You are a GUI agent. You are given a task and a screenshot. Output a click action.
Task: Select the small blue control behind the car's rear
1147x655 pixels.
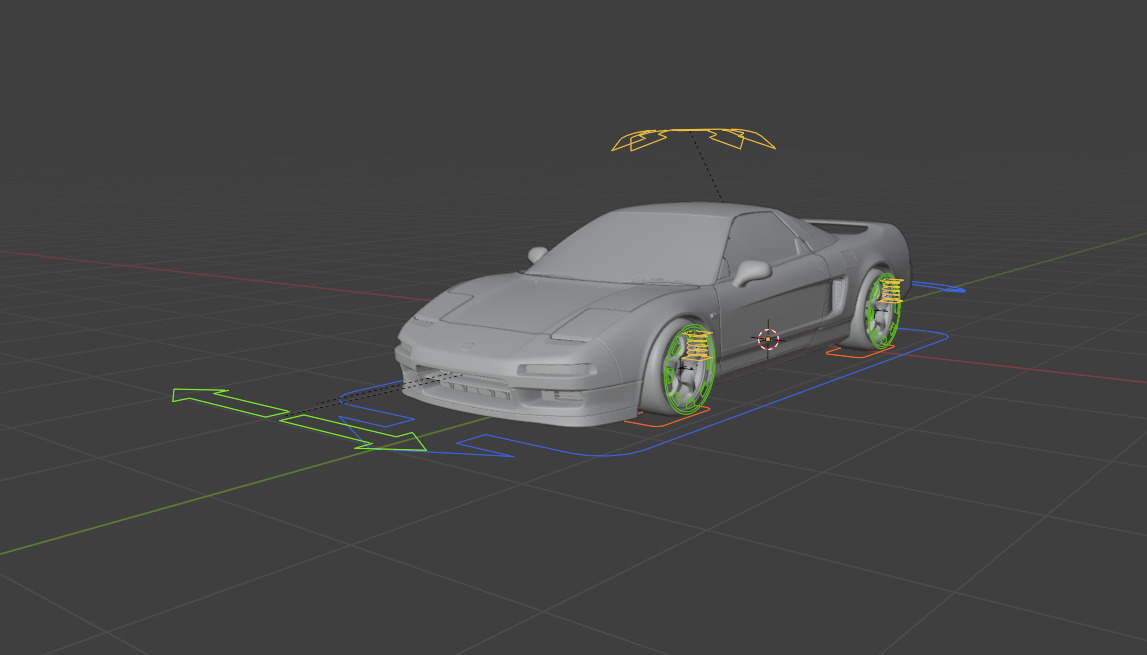pyautogui.click(x=938, y=287)
